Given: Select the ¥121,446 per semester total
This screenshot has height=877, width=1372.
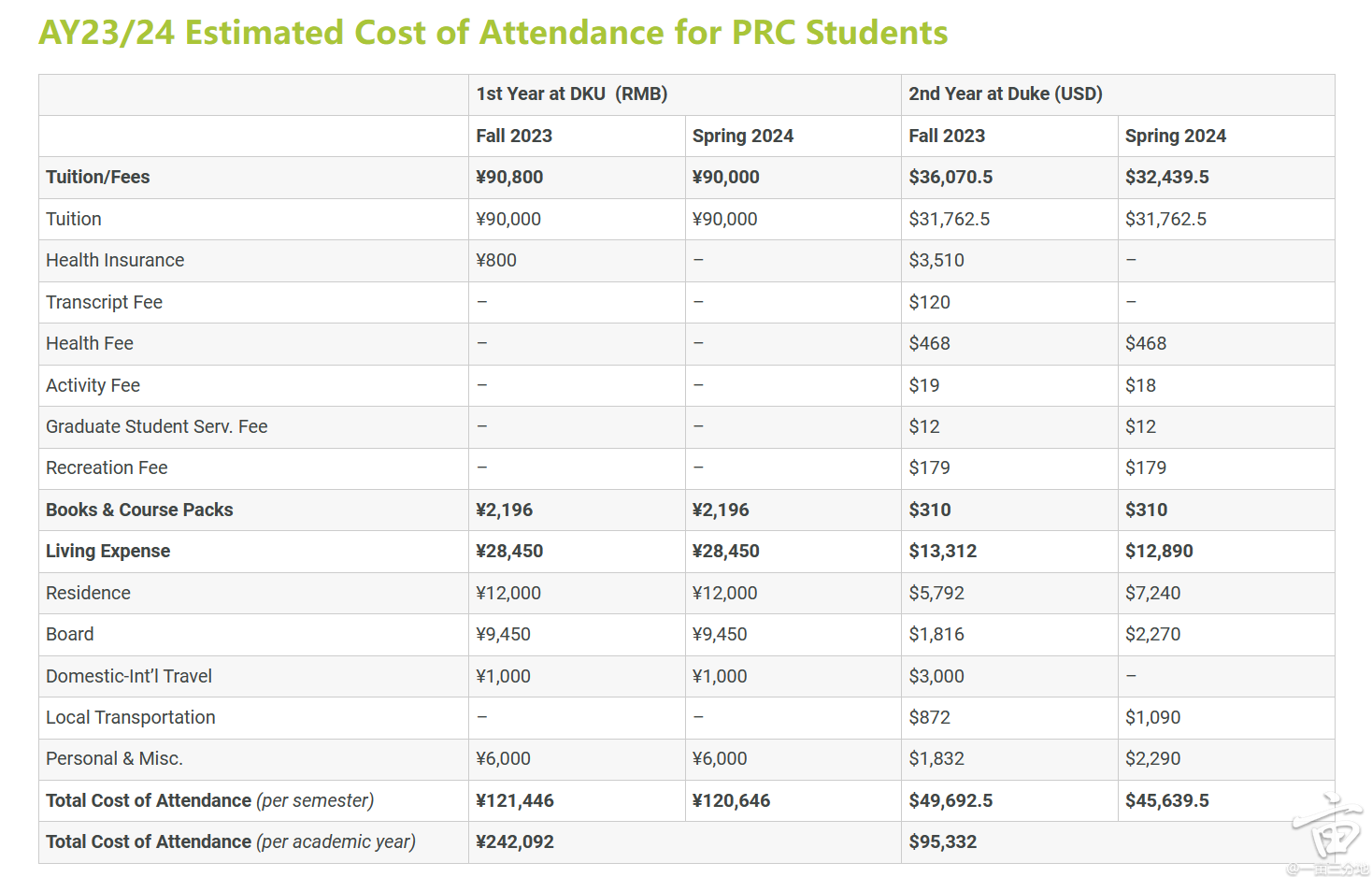Looking at the screenshot, I should point(514,801).
